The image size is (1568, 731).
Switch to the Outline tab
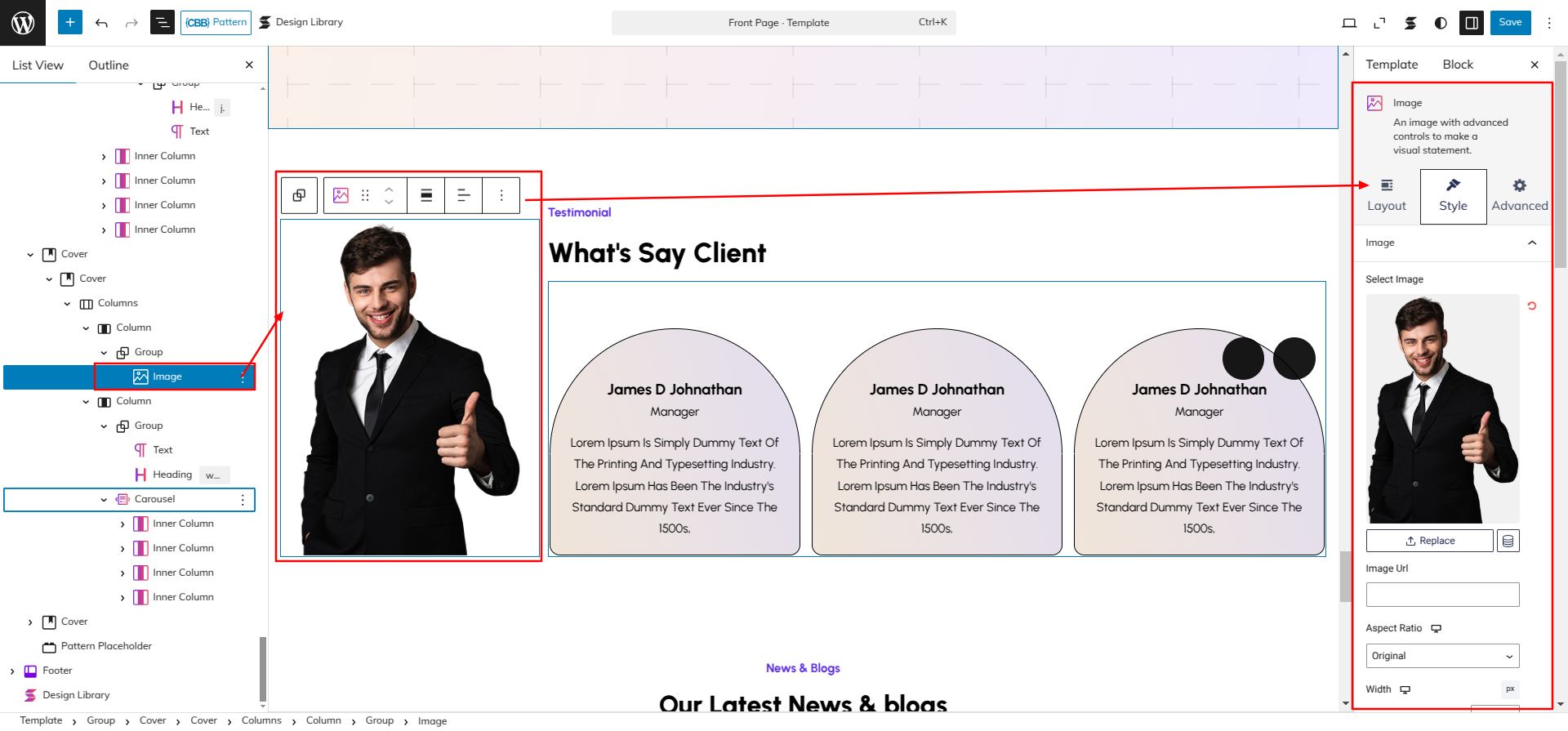tap(109, 65)
